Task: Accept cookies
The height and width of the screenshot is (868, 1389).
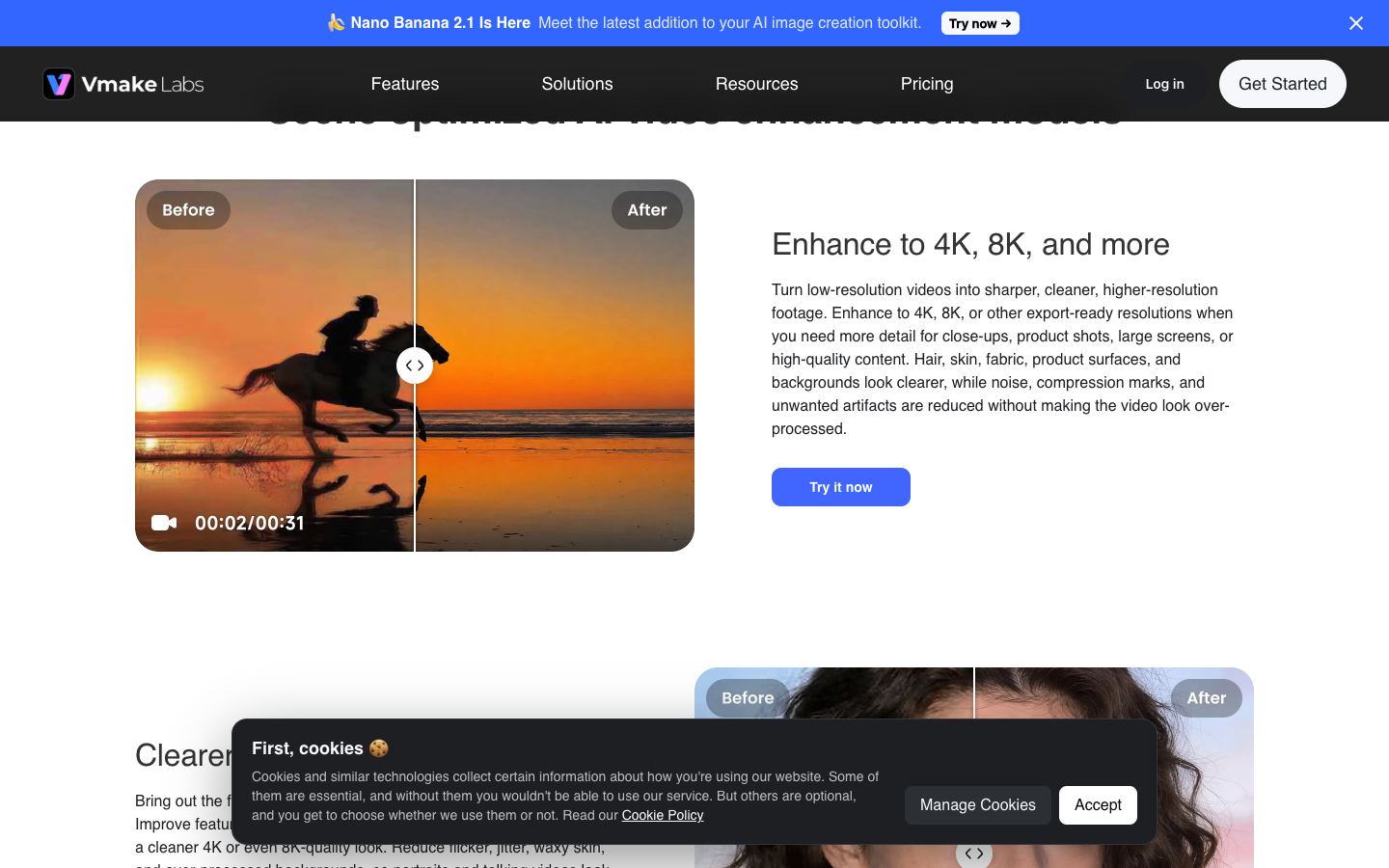Action: [1098, 805]
